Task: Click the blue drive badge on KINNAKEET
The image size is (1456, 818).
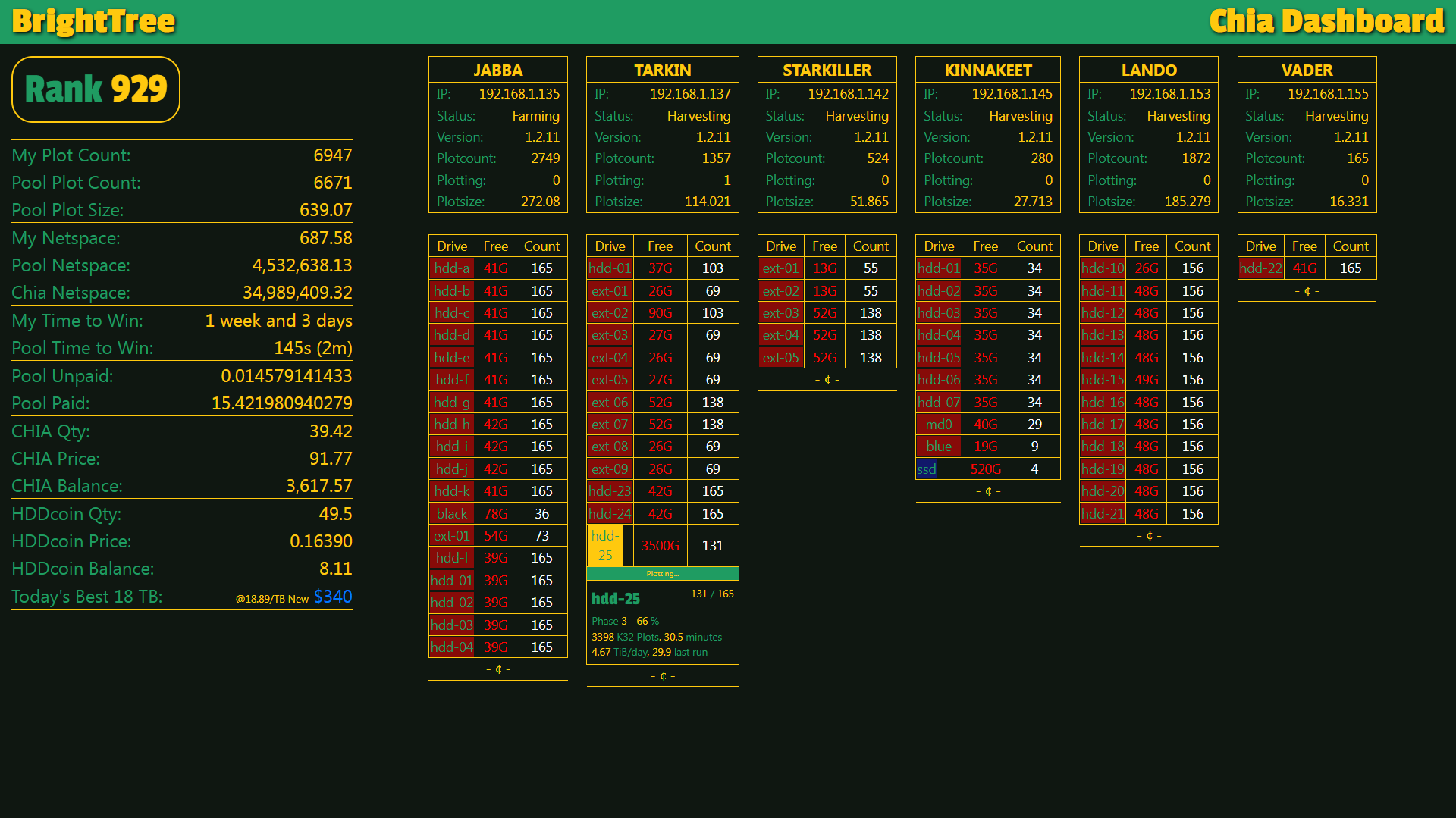Action: pyautogui.click(x=938, y=447)
